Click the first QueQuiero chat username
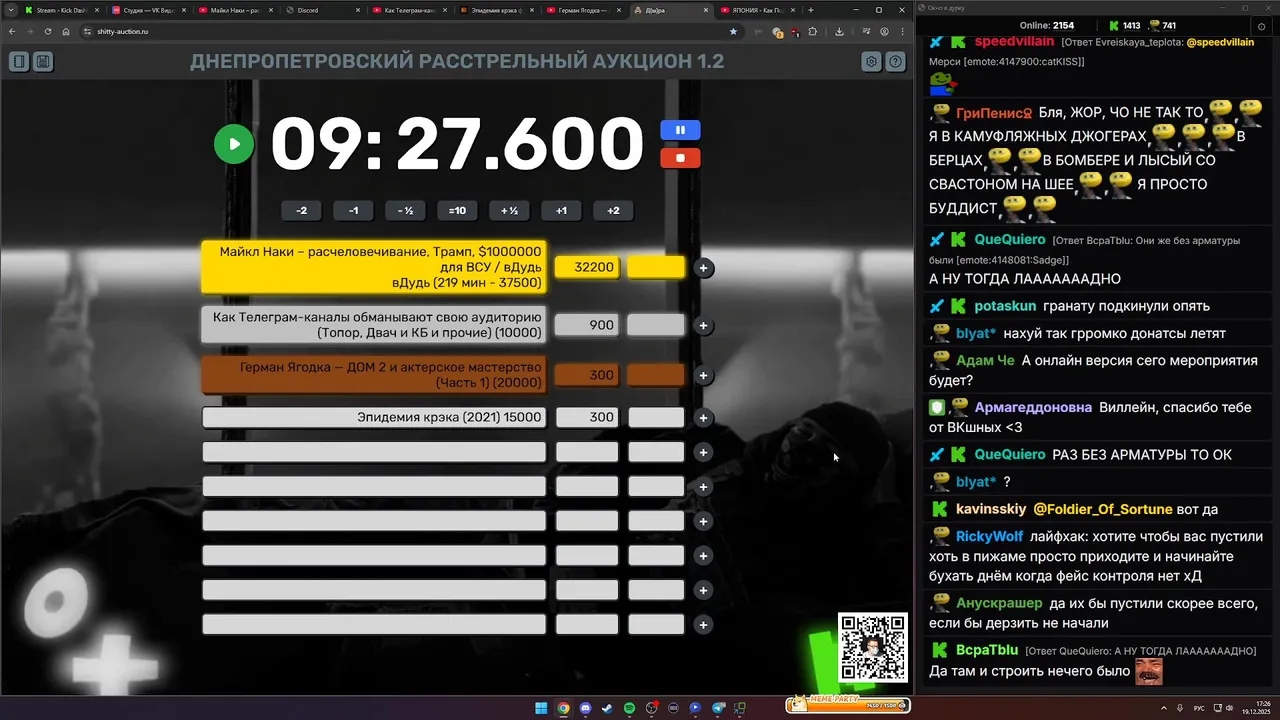This screenshot has height=720, width=1280. tap(1010, 240)
